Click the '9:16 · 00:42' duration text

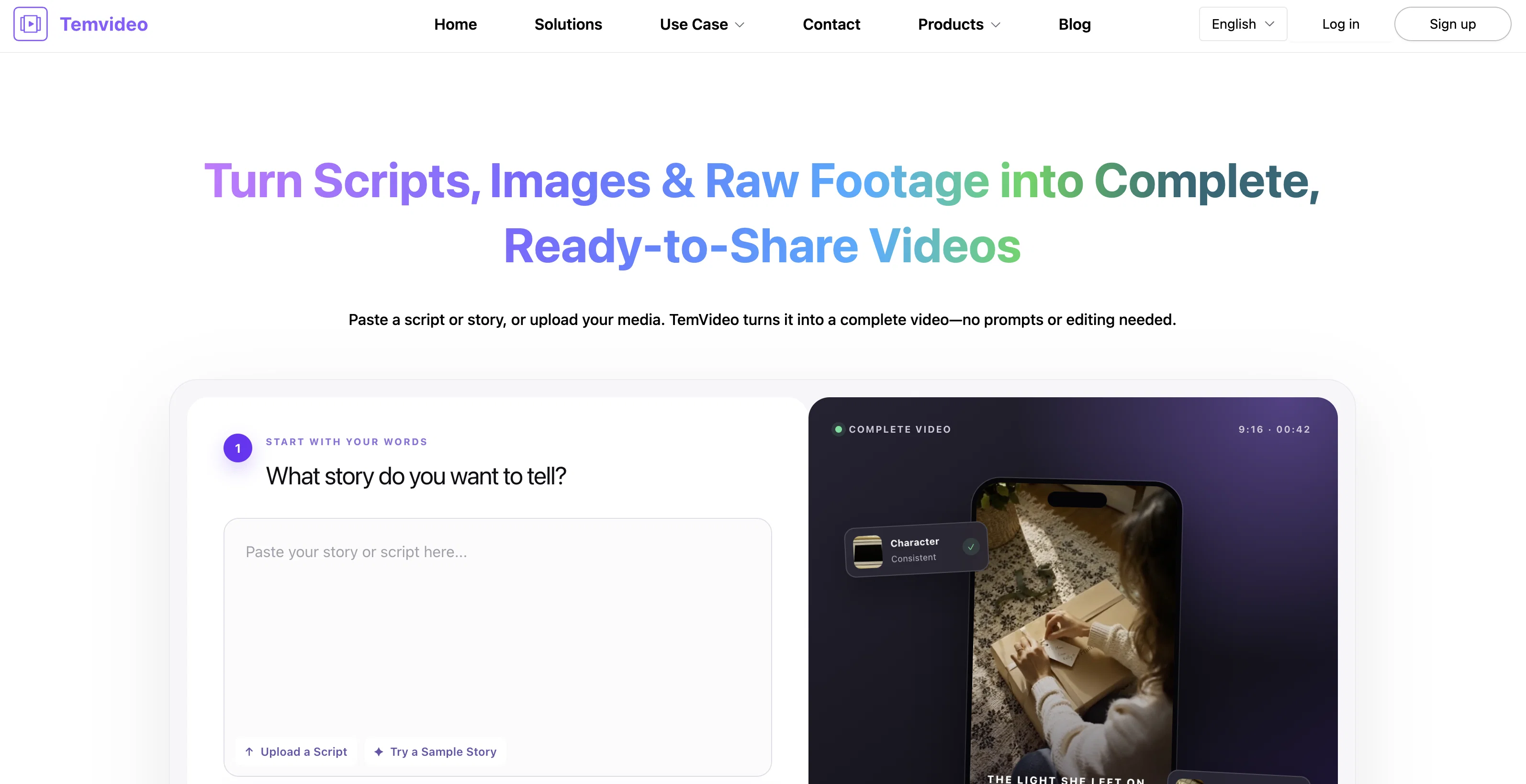pos(1274,429)
